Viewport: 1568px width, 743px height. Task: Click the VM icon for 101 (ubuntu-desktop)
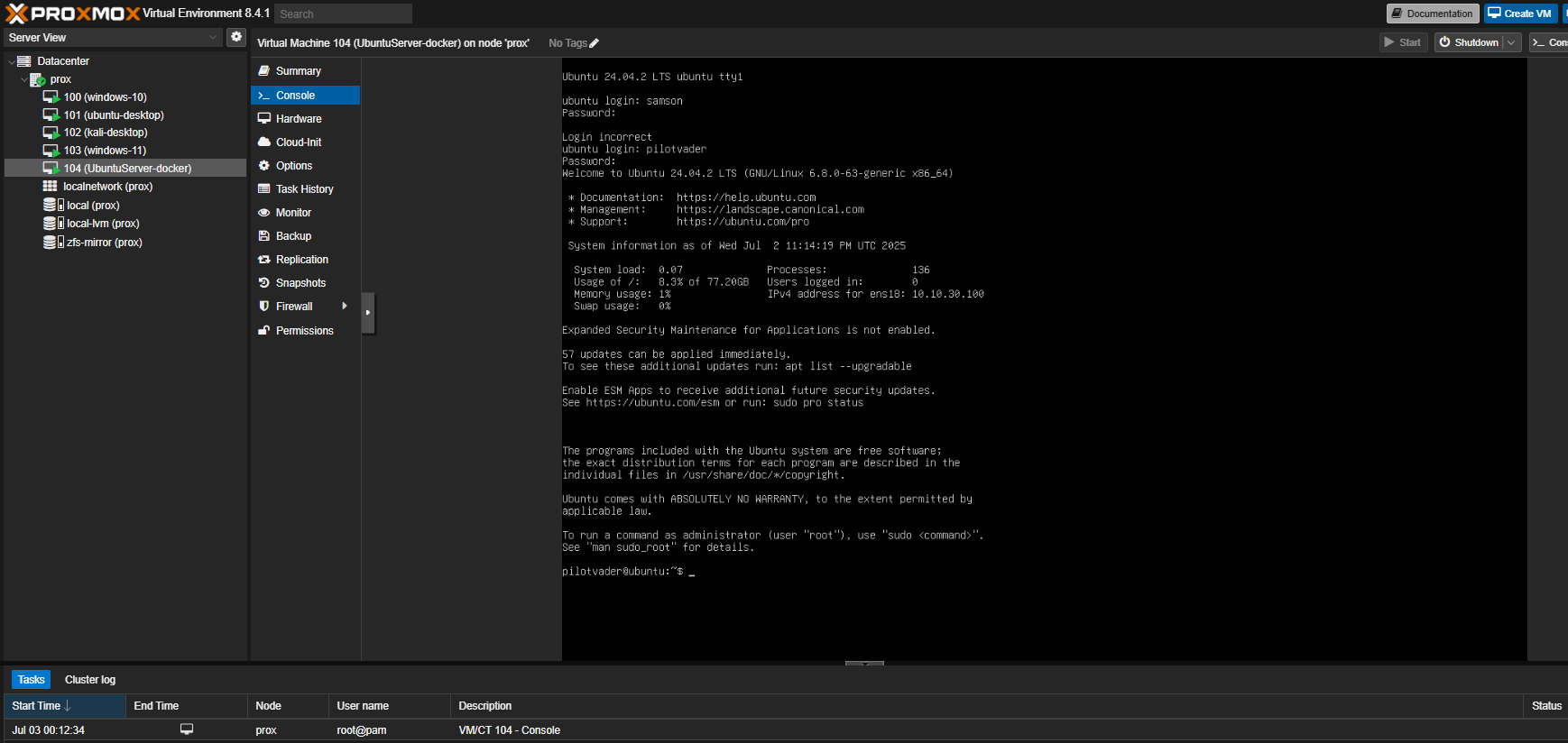(51, 115)
